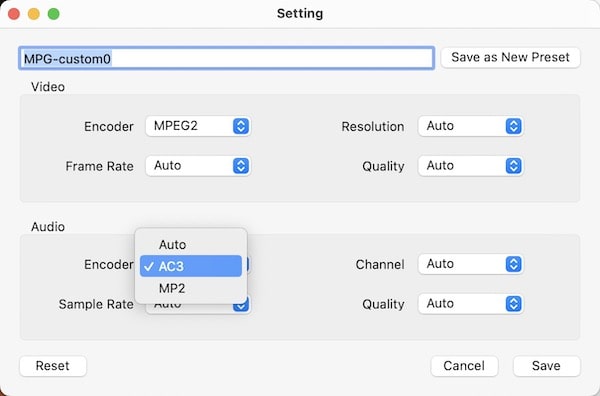Click Save as New Preset button

[510, 57]
